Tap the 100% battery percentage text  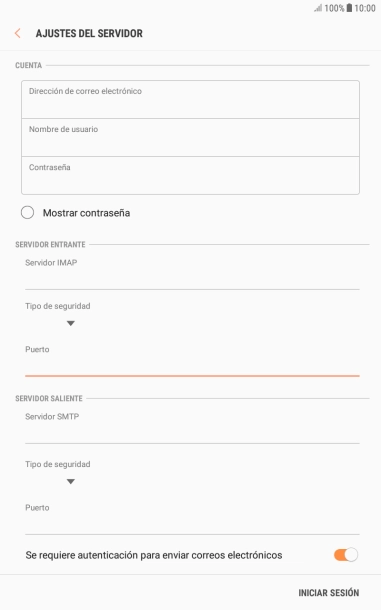pos(334,8)
